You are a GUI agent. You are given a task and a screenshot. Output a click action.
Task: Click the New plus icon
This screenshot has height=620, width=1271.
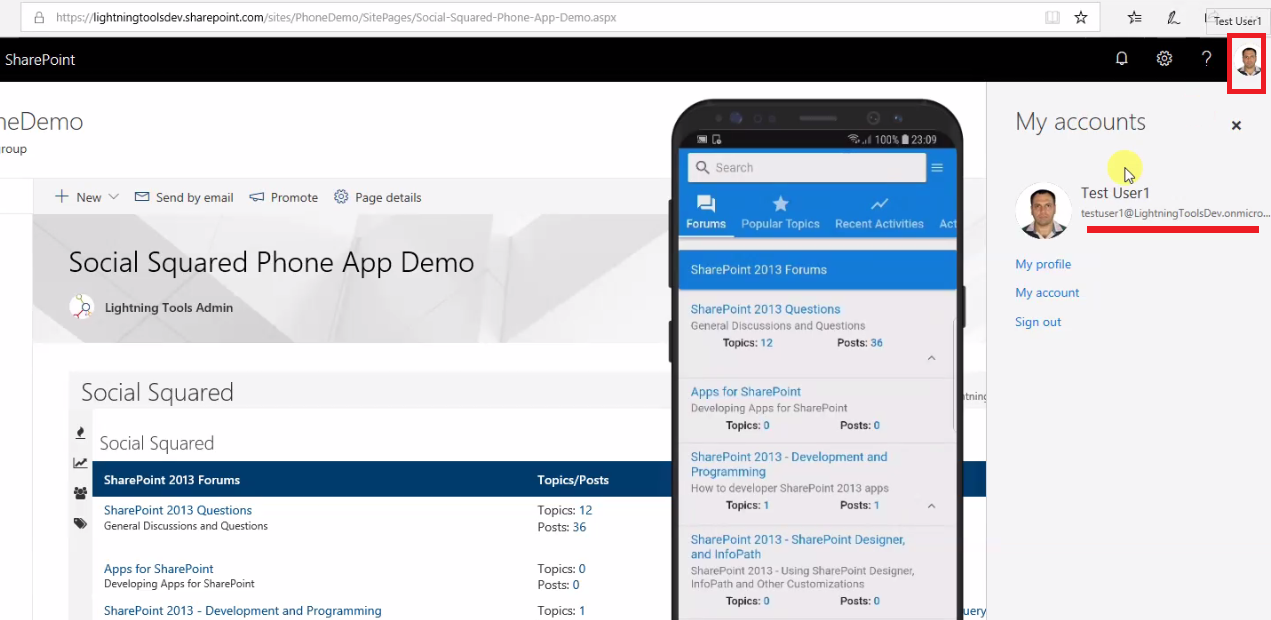tap(62, 197)
